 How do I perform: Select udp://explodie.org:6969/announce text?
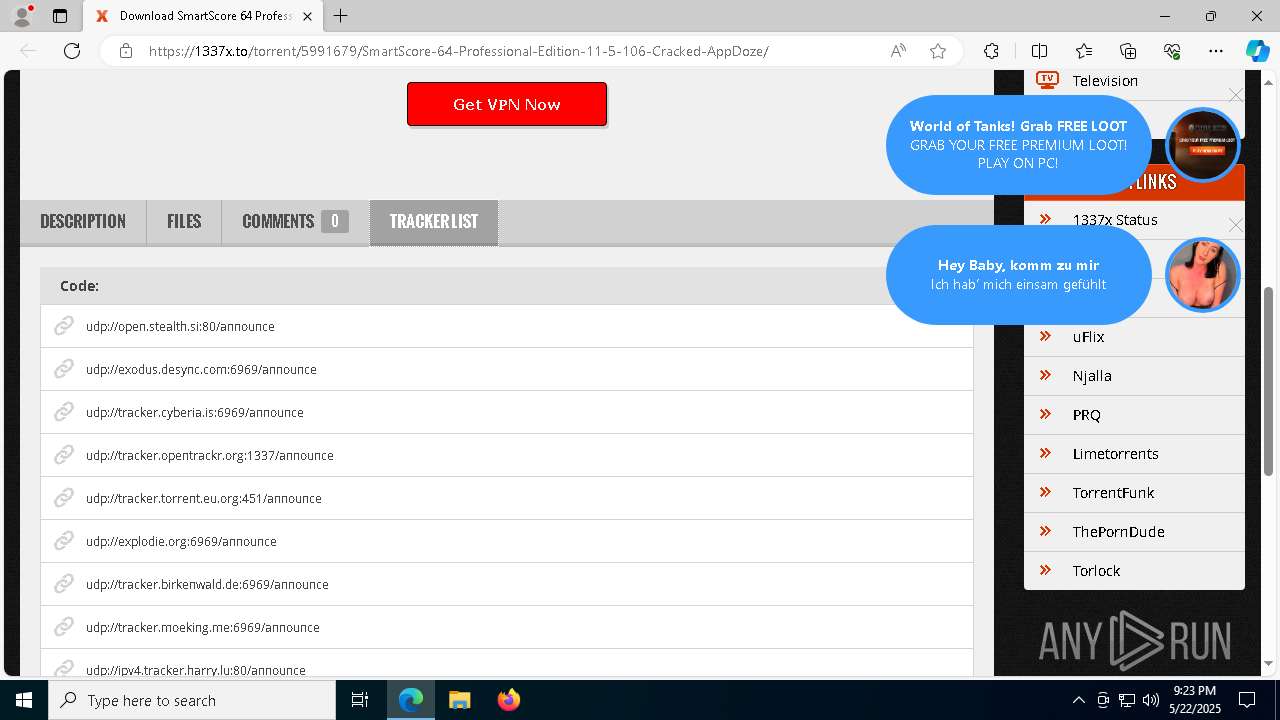pos(181,542)
